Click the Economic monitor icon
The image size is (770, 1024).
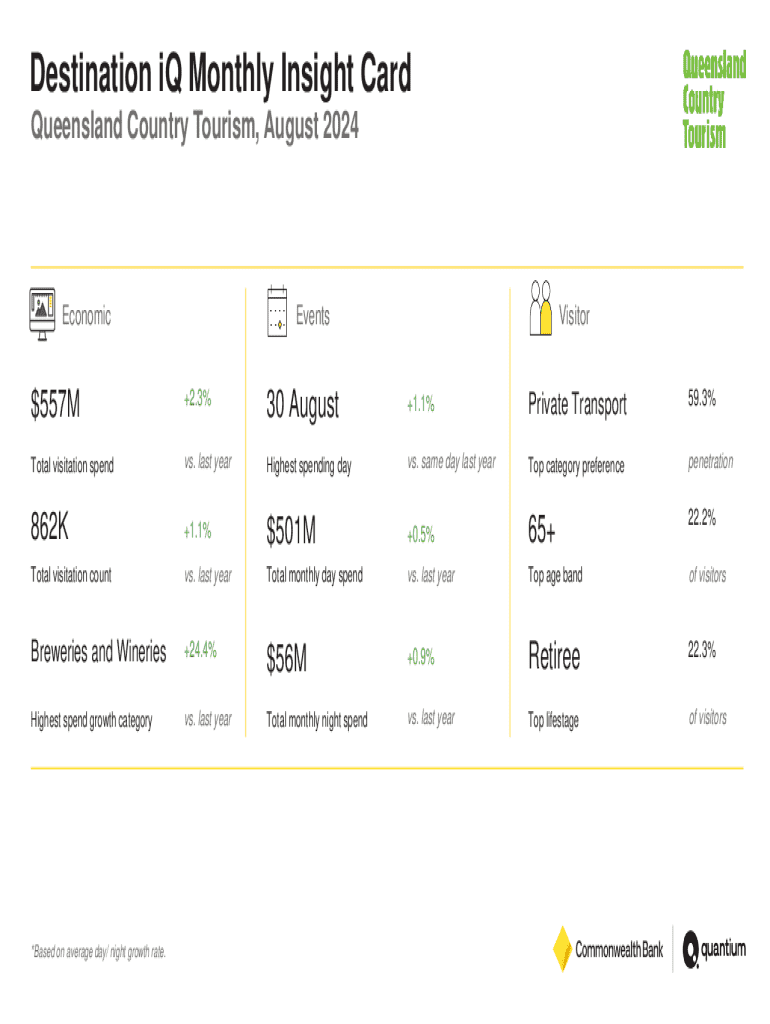pyautogui.click(x=41, y=315)
